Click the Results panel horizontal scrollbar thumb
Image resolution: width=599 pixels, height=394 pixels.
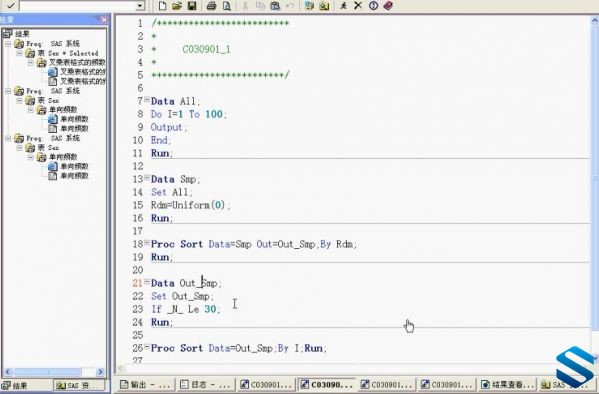[x=47, y=372]
